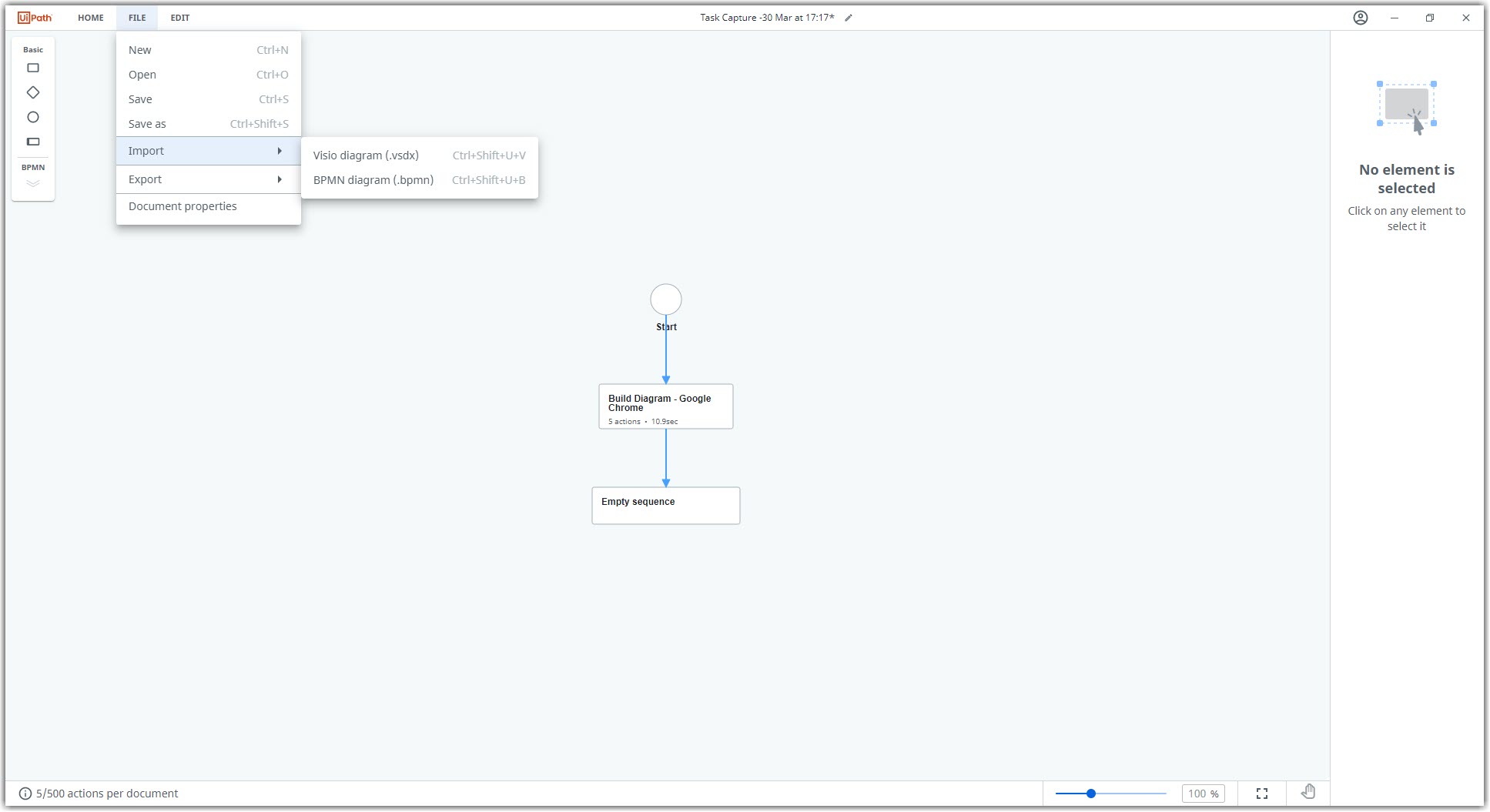The height and width of the screenshot is (812, 1490).
Task: Click the fit-to-screen icon in status bar
Action: point(1262,793)
